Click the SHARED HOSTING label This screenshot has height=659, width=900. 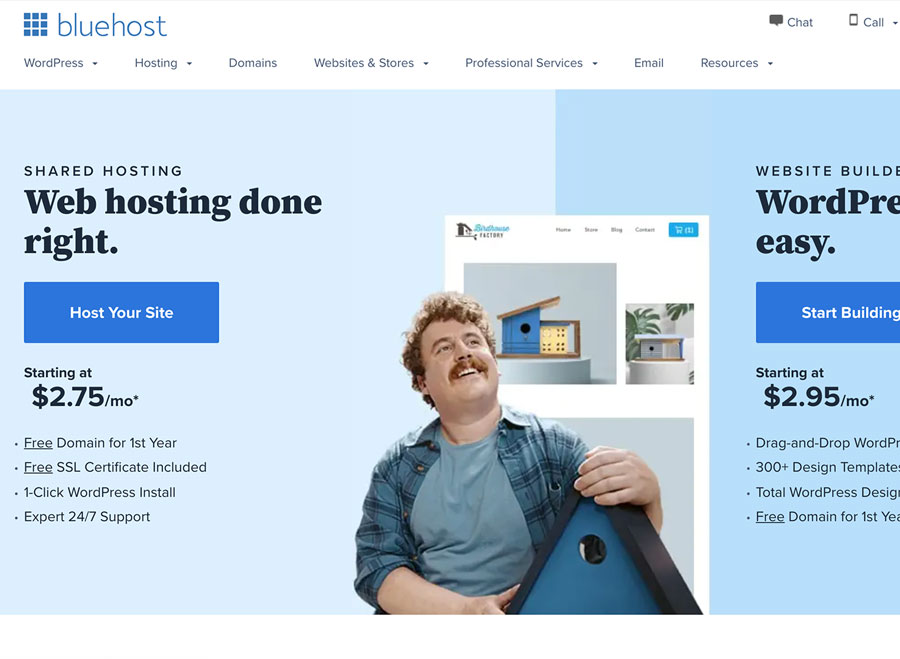click(103, 171)
